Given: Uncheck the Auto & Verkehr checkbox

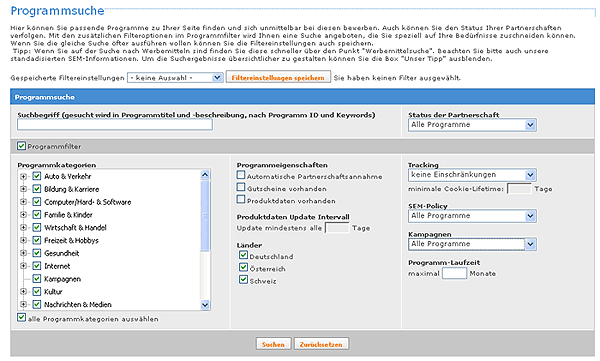Looking at the screenshot, I should [x=37, y=176].
